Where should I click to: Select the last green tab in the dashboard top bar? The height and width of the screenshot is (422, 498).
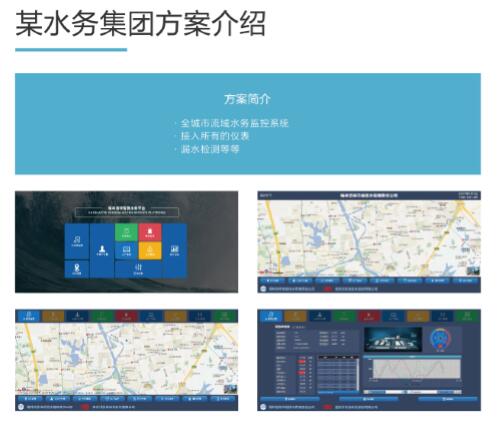point(467,316)
